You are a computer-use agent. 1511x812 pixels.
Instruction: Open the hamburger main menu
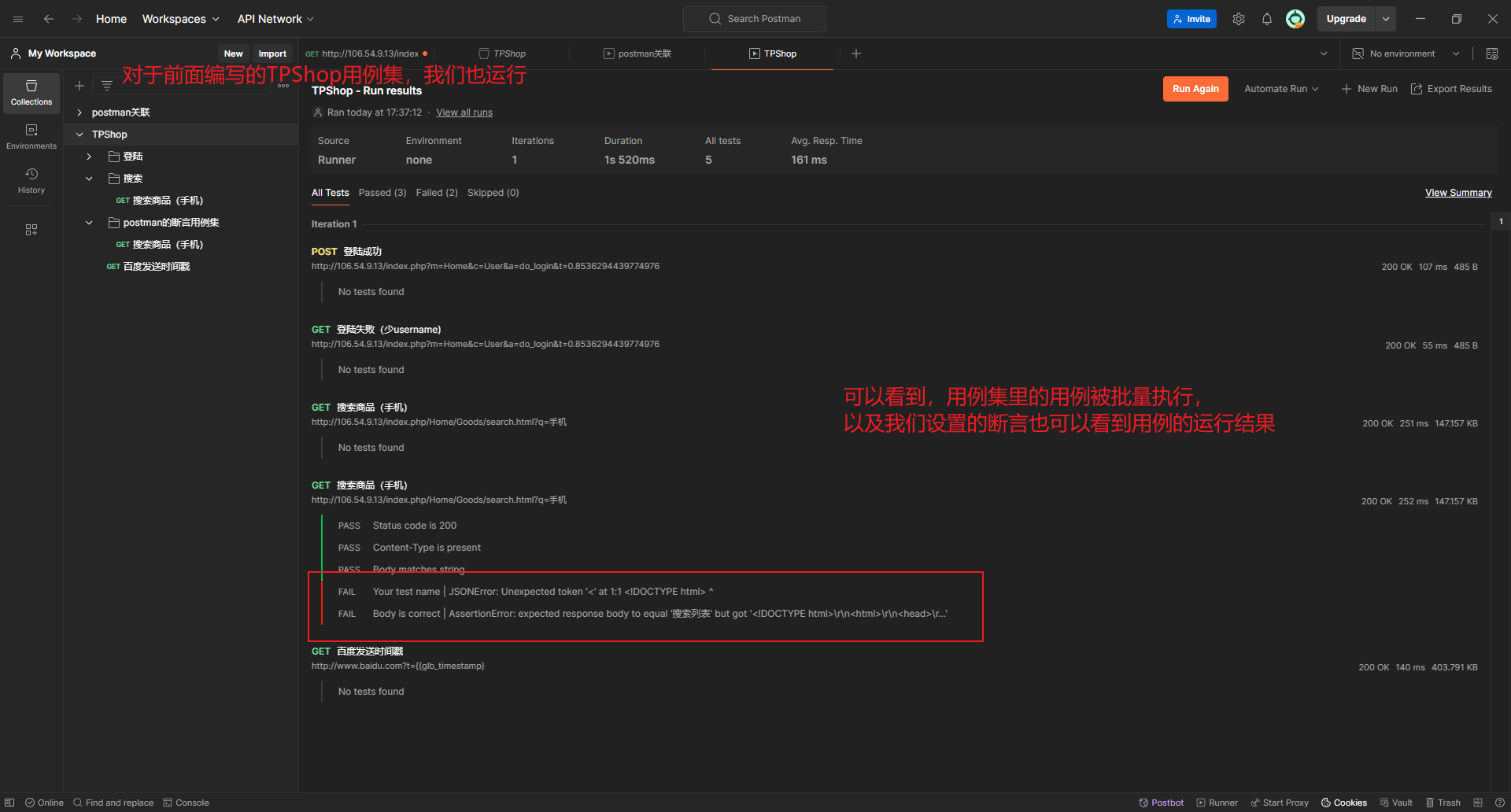point(18,19)
